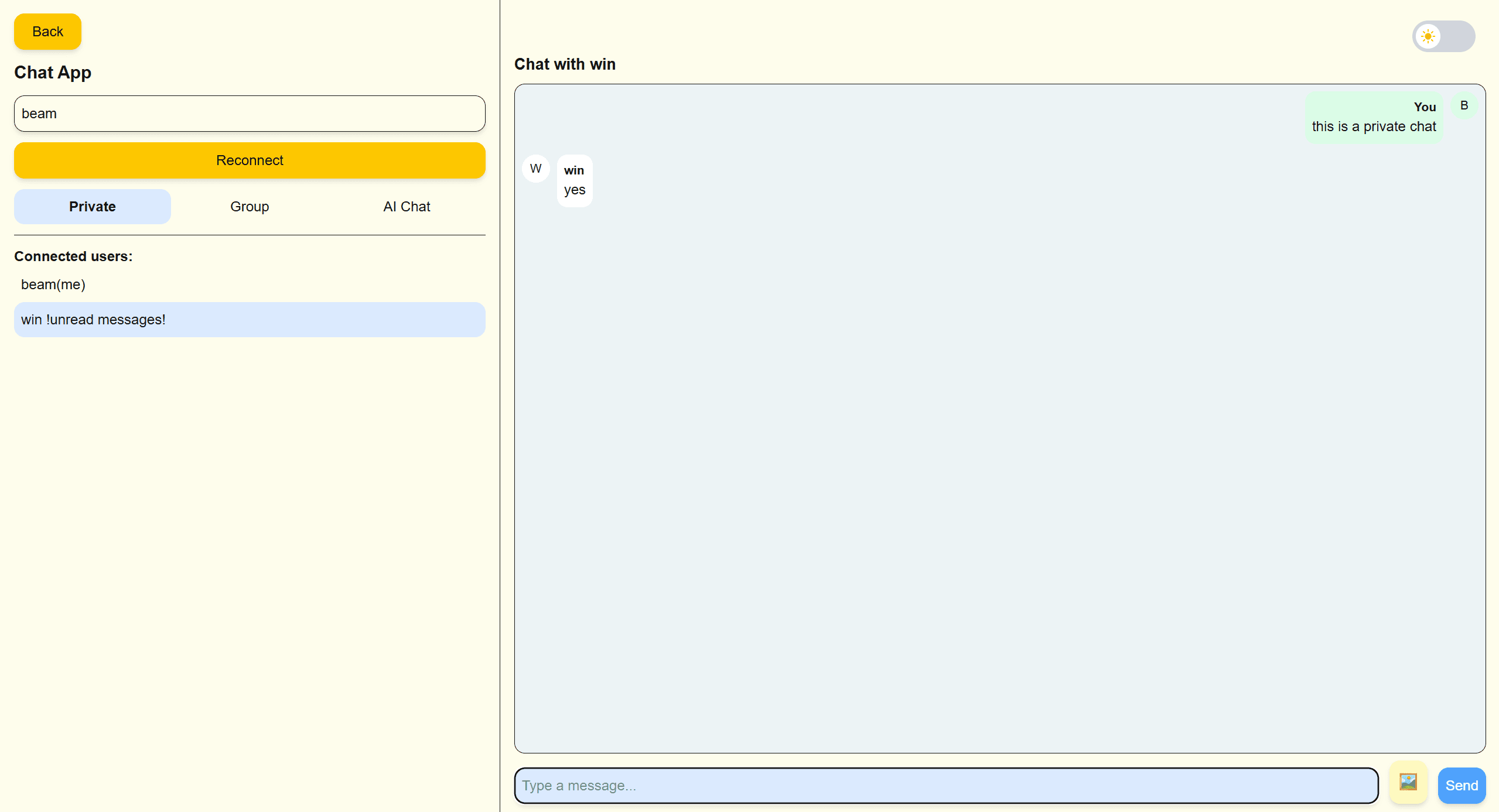Click the W avatar of win
Viewport: 1499px width, 812px height.
point(535,169)
